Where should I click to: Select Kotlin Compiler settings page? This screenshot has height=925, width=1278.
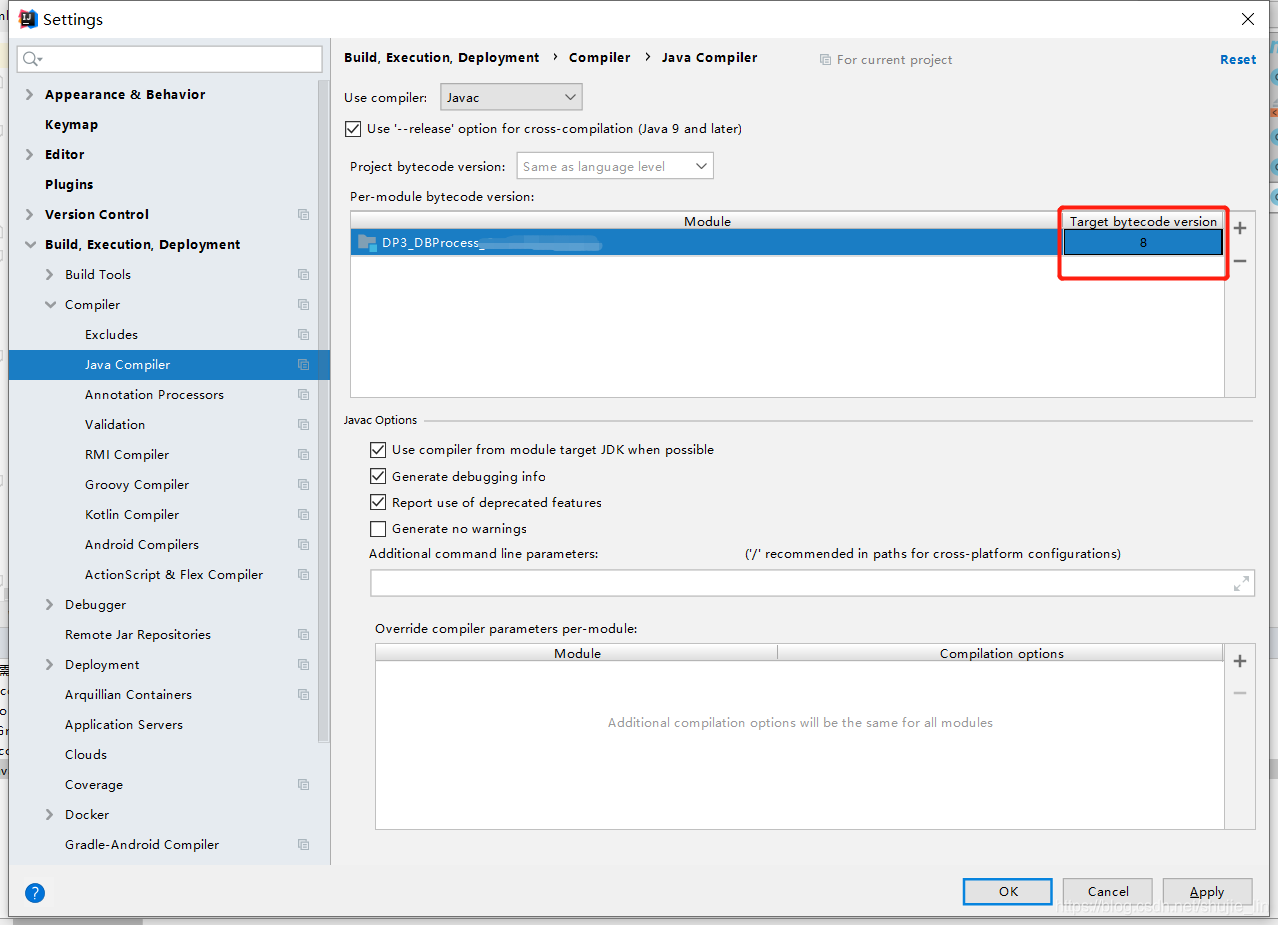[x=132, y=514]
